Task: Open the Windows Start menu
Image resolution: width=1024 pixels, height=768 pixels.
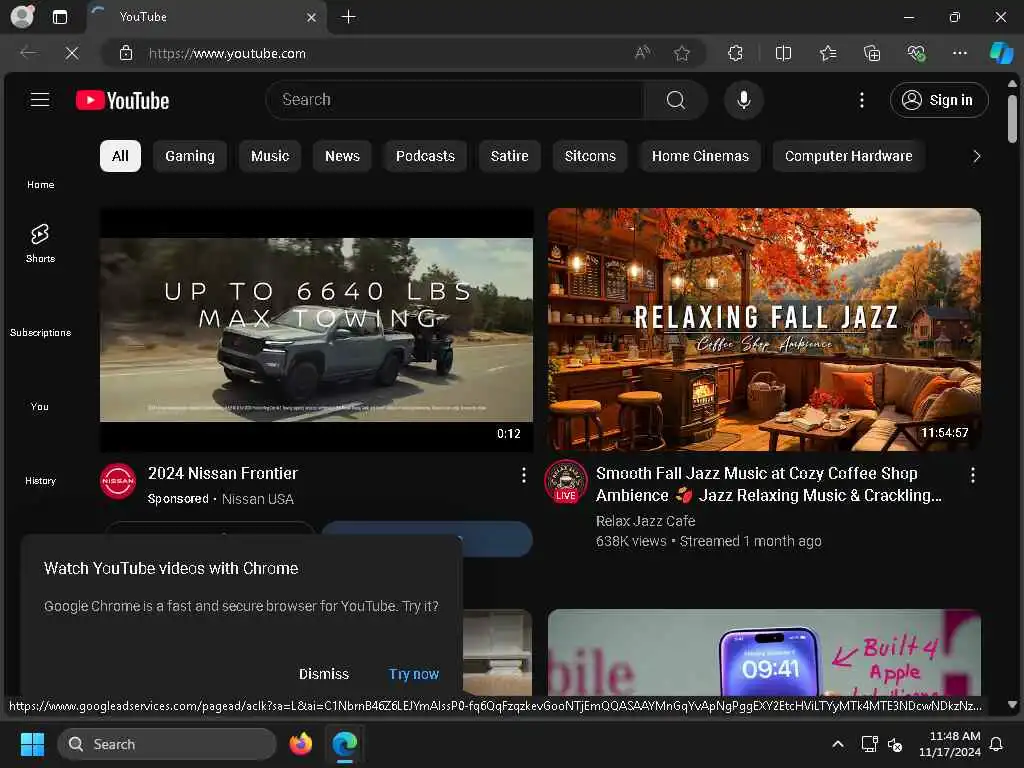Action: 32,744
